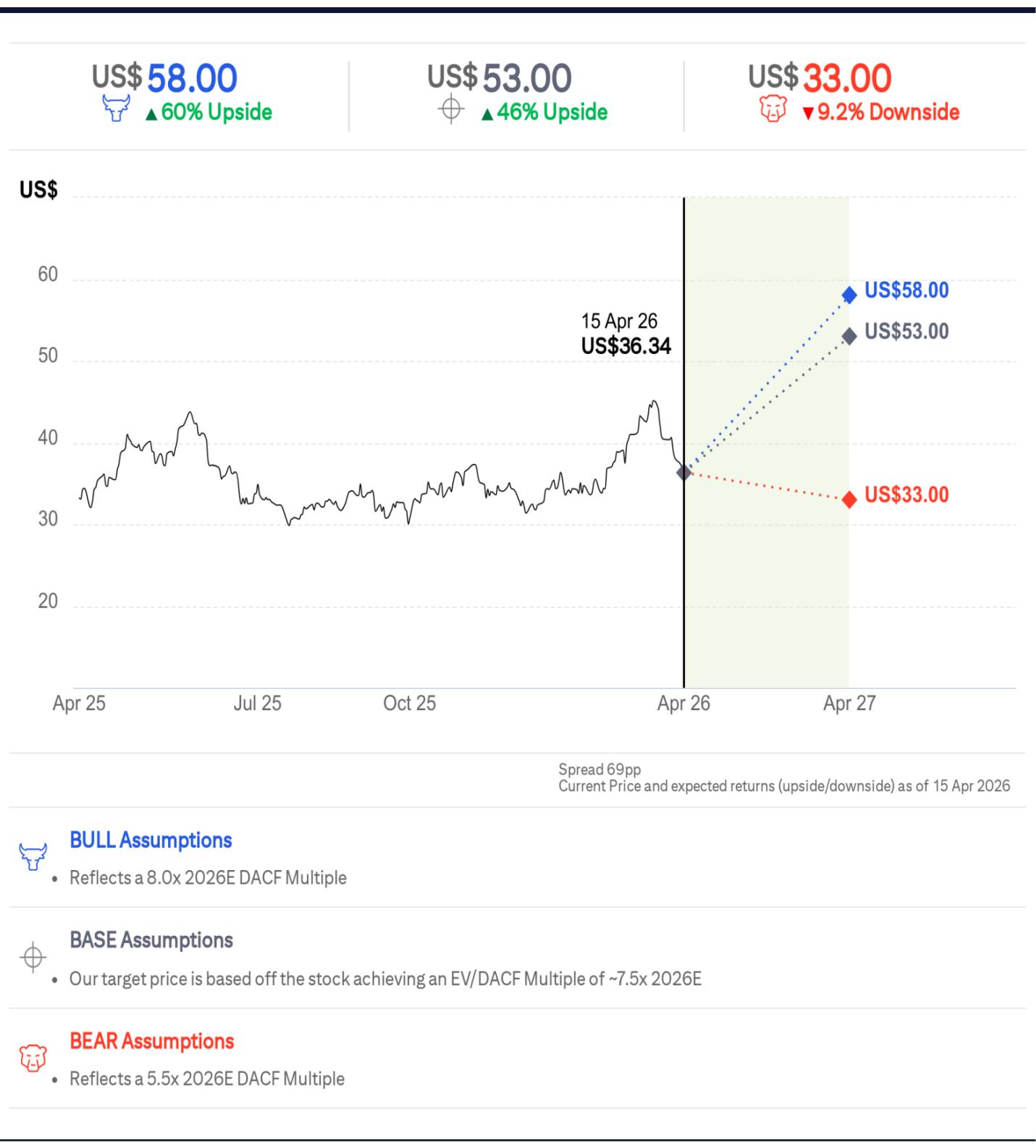
Task: Click the US$33.00 bear price target header
Action: point(820,78)
